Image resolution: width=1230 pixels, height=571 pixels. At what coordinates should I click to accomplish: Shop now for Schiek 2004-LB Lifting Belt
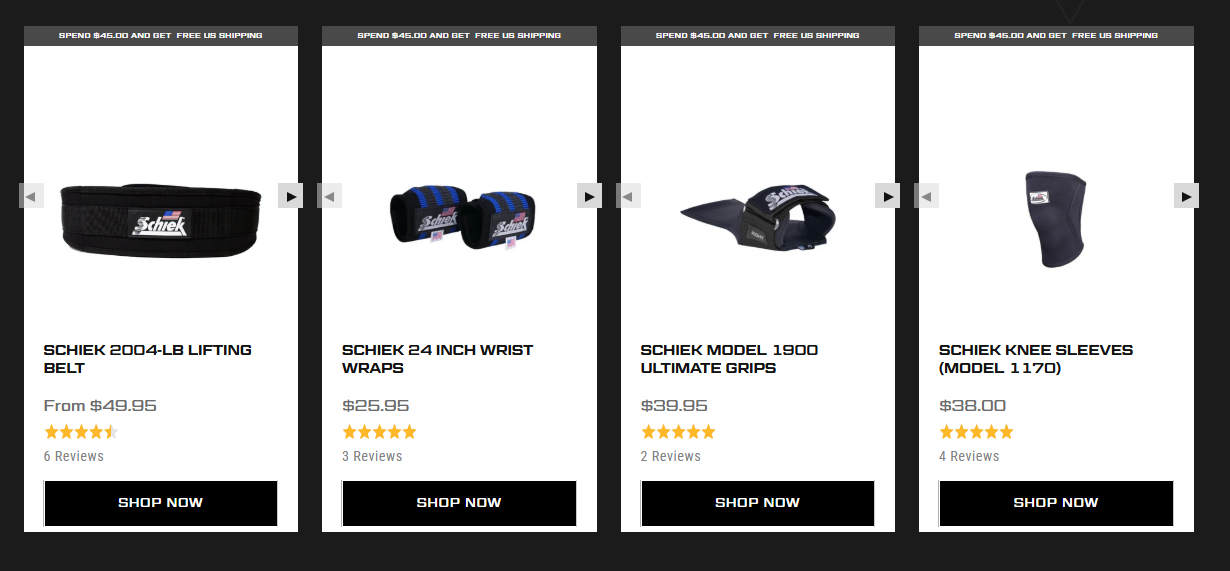point(160,503)
